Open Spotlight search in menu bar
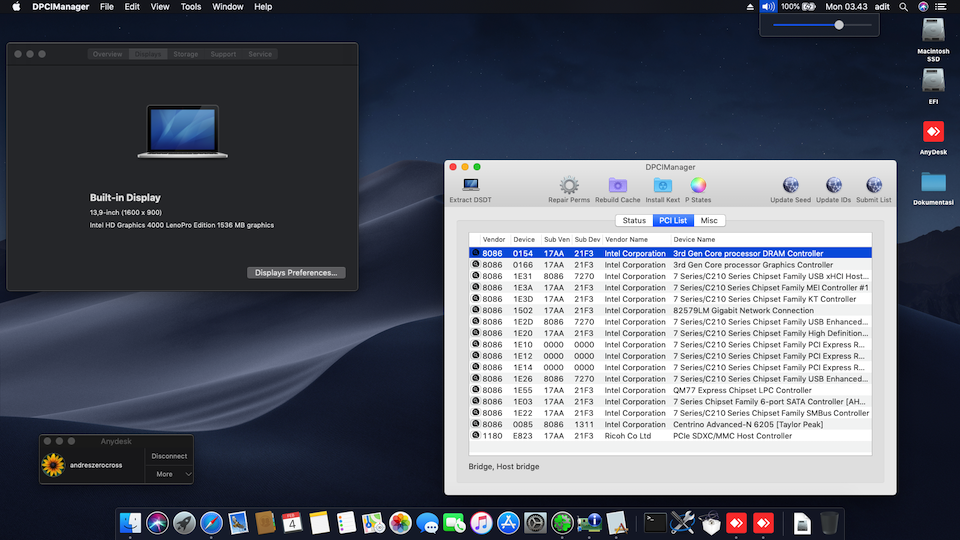 coord(903,7)
